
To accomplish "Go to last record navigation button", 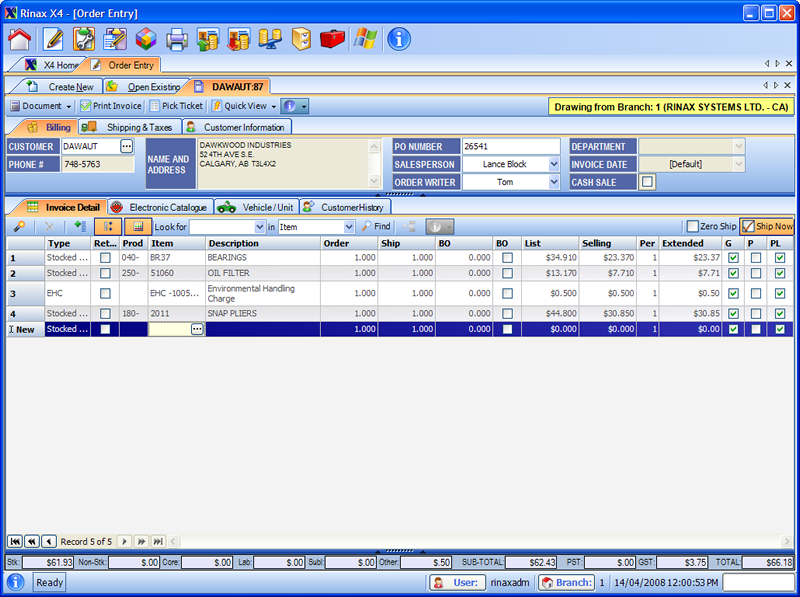I will 159,541.
